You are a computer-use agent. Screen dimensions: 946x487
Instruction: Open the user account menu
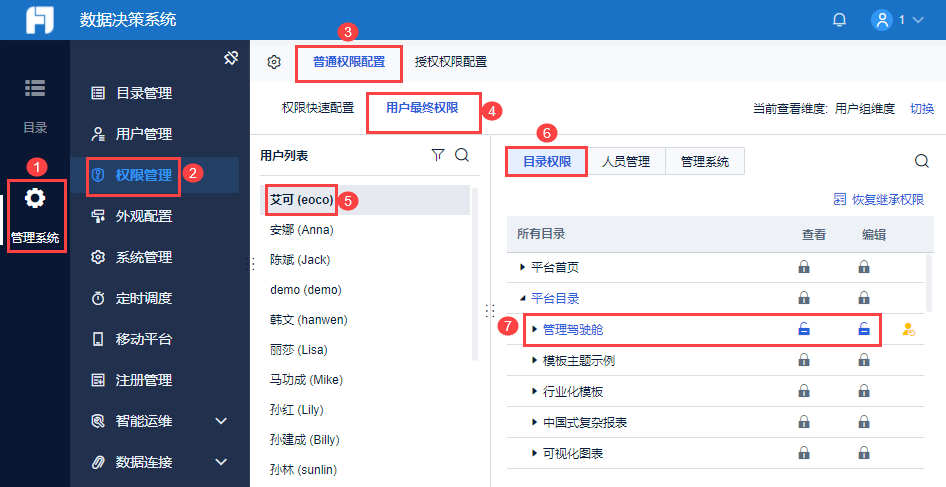[897, 20]
